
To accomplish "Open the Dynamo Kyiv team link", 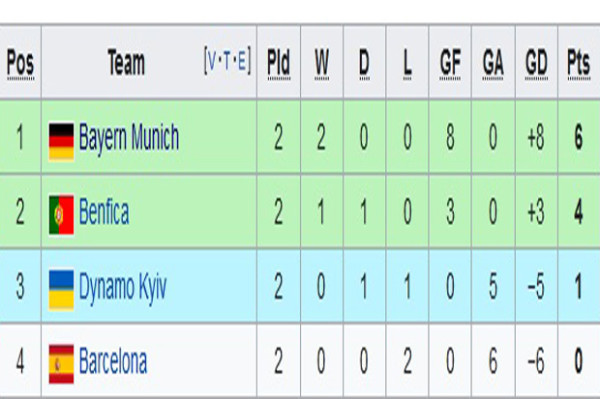I will 122,287.
